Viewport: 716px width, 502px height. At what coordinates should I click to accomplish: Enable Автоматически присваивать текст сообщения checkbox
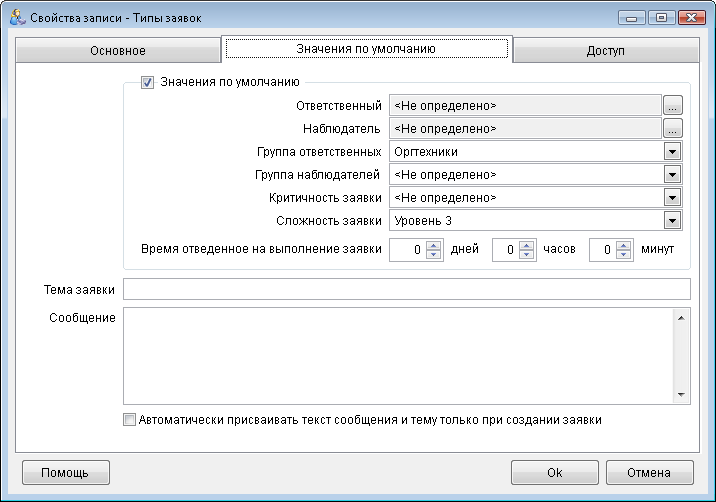pyautogui.click(x=129, y=420)
